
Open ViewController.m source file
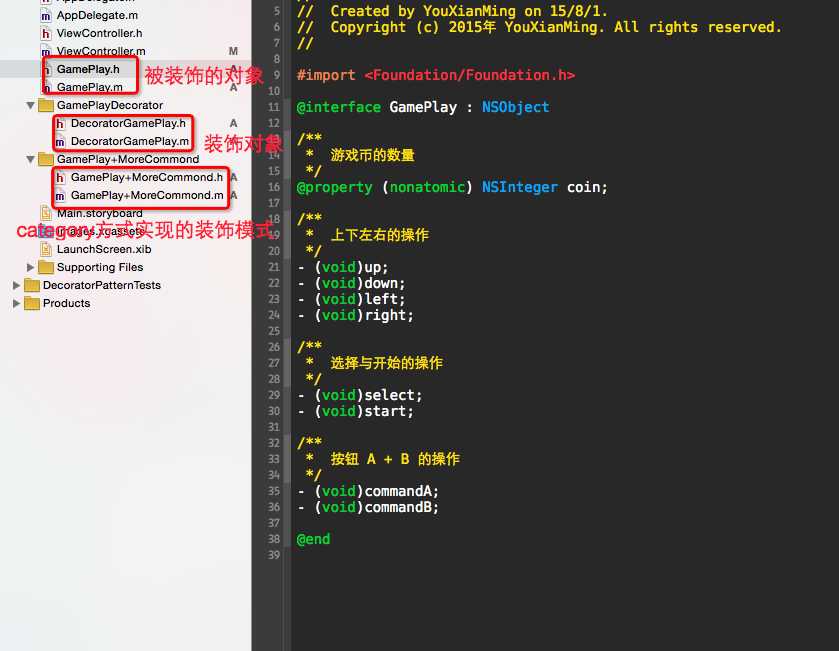tap(101, 51)
